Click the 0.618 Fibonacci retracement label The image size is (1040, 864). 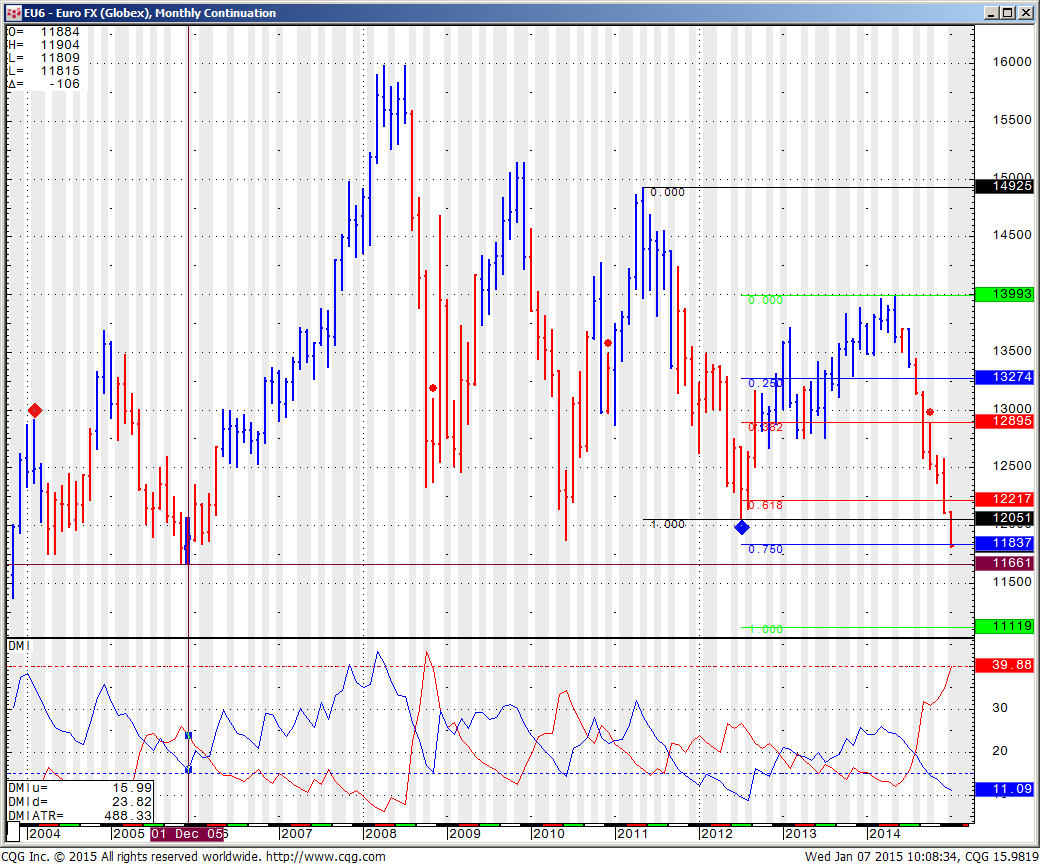[x=765, y=506]
